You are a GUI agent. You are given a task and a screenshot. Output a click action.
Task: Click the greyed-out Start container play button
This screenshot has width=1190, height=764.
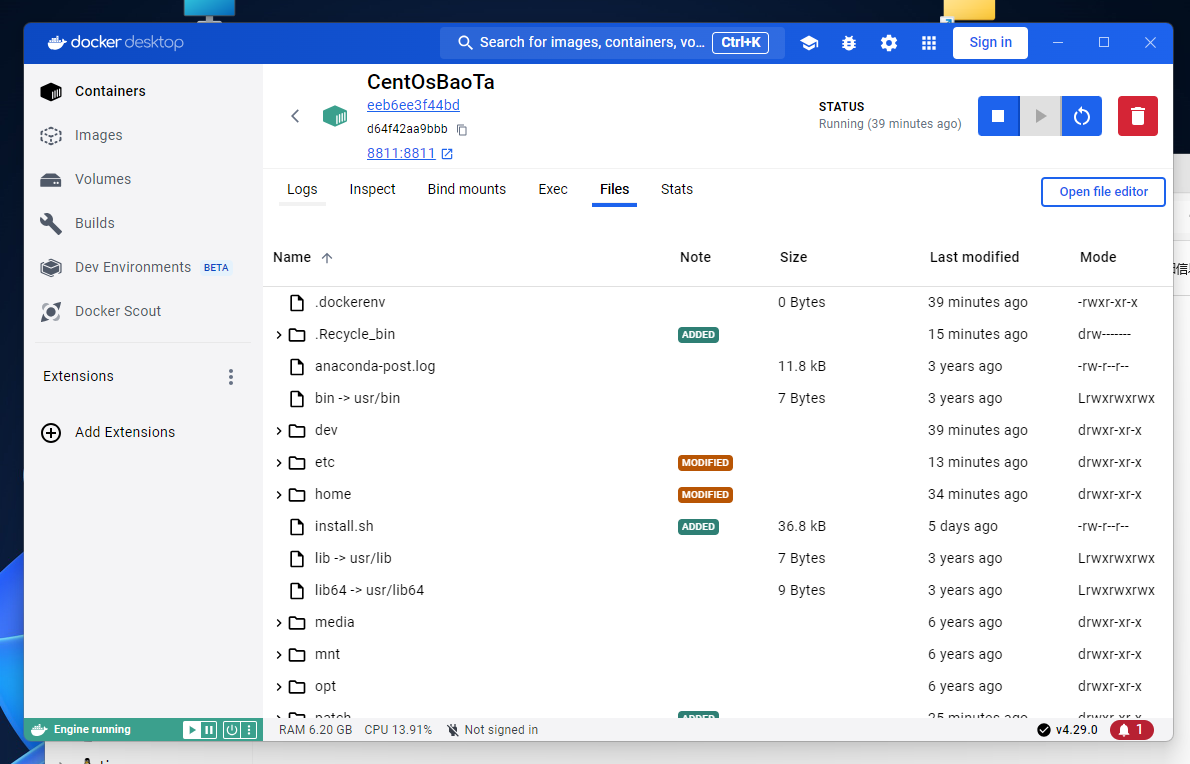point(1040,116)
